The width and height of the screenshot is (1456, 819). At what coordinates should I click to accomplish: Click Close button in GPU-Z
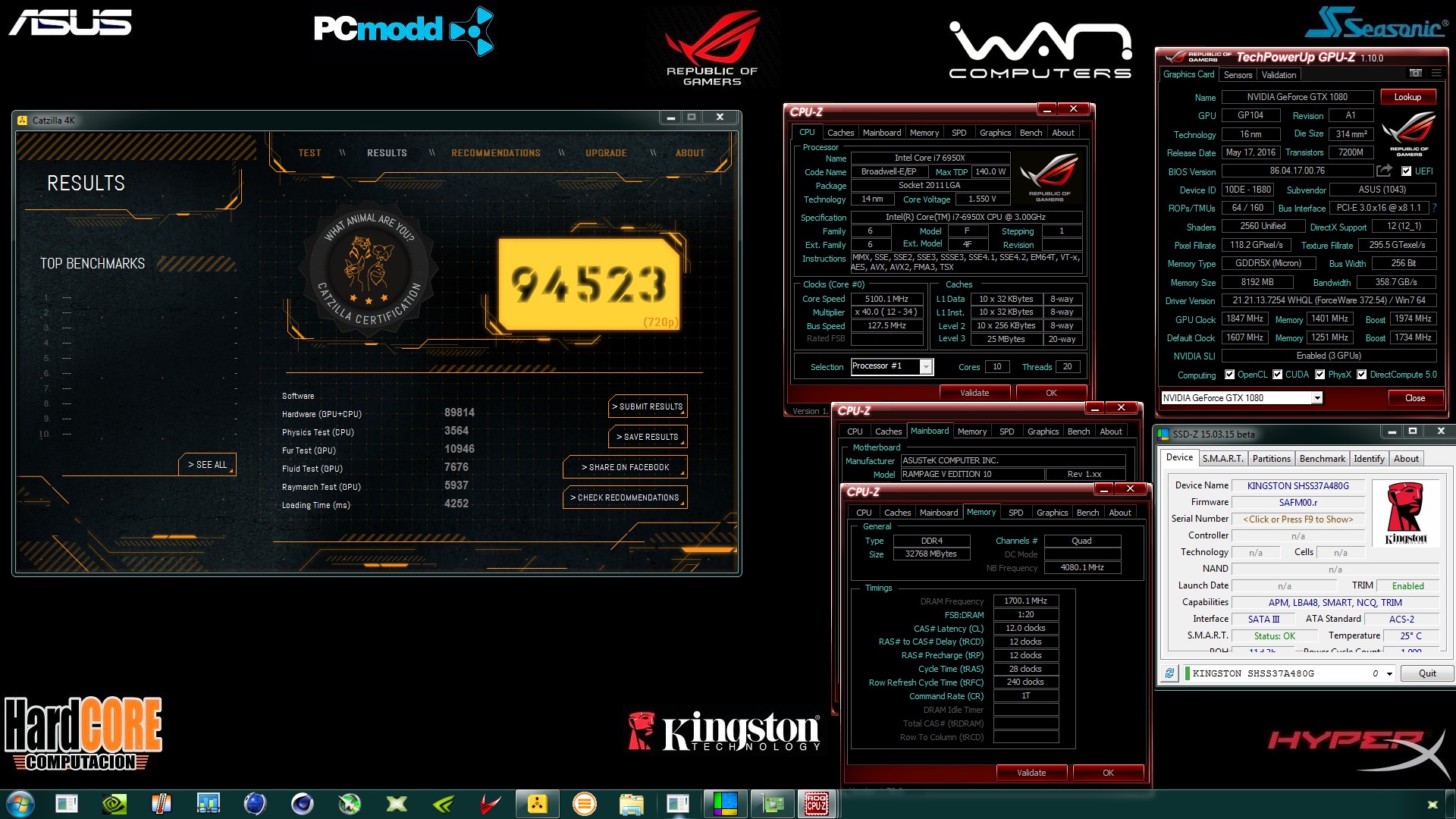1415,398
